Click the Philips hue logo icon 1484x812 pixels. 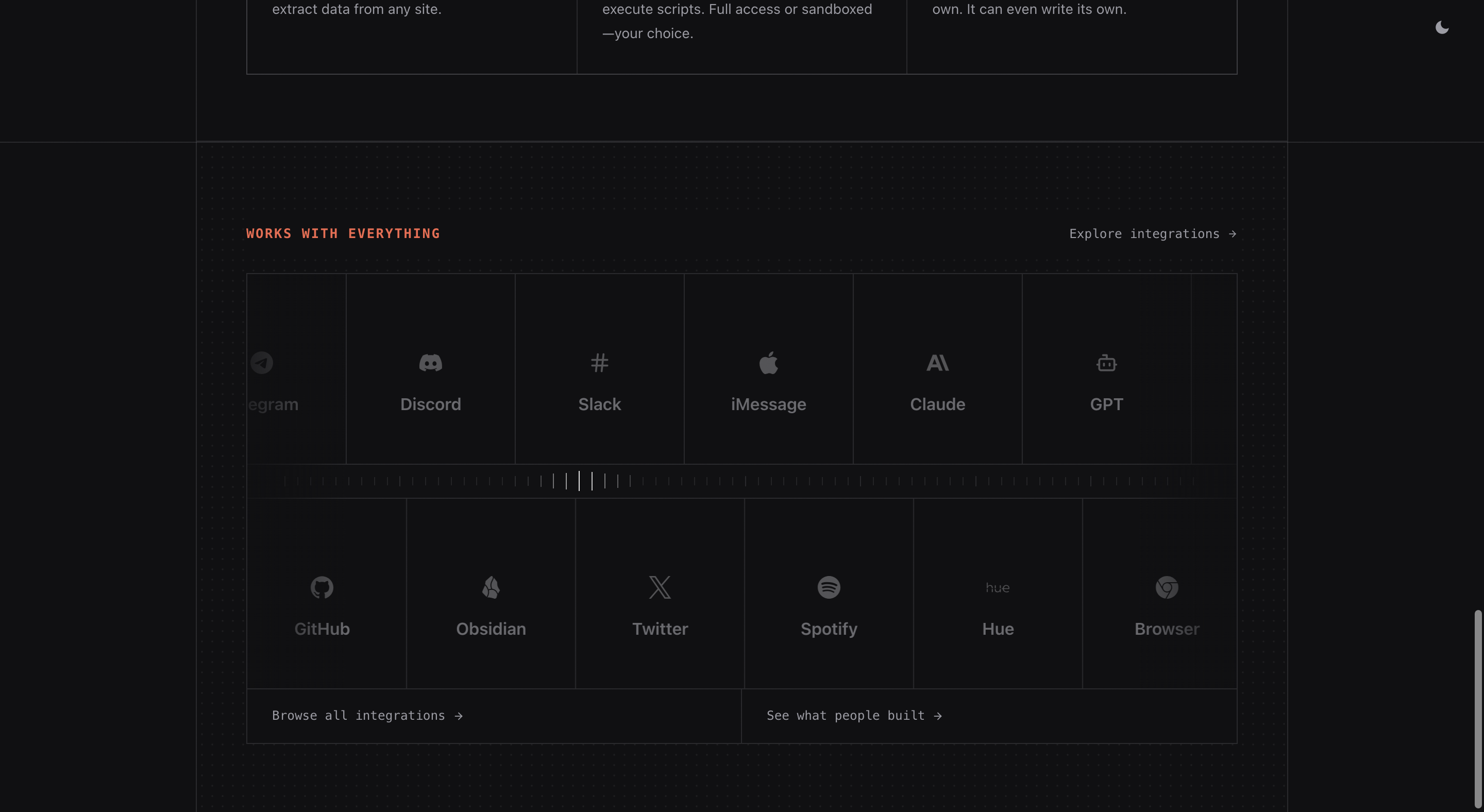click(998, 587)
